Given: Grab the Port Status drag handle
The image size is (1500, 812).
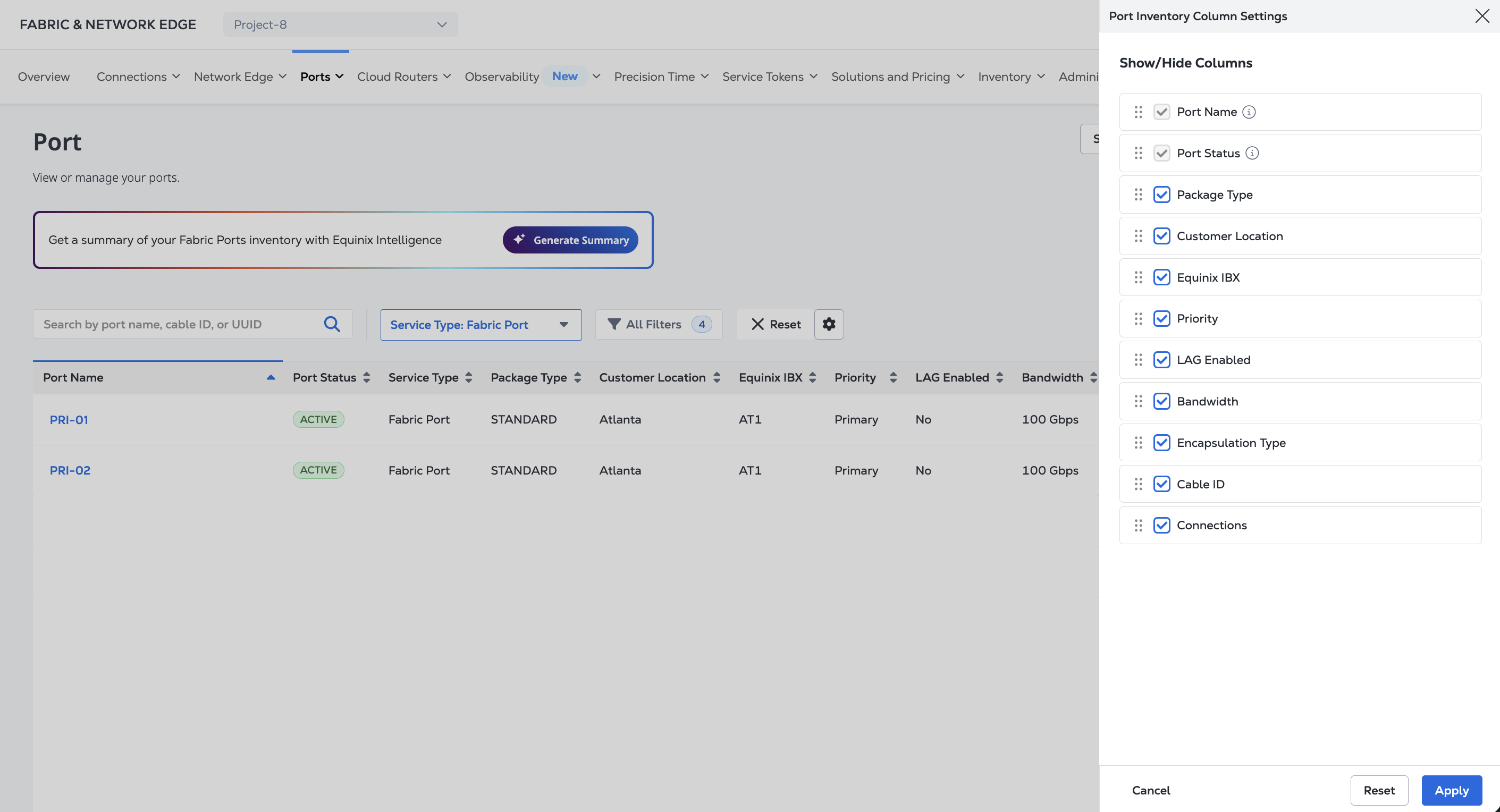Looking at the screenshot, I should tap(1139, 153).
